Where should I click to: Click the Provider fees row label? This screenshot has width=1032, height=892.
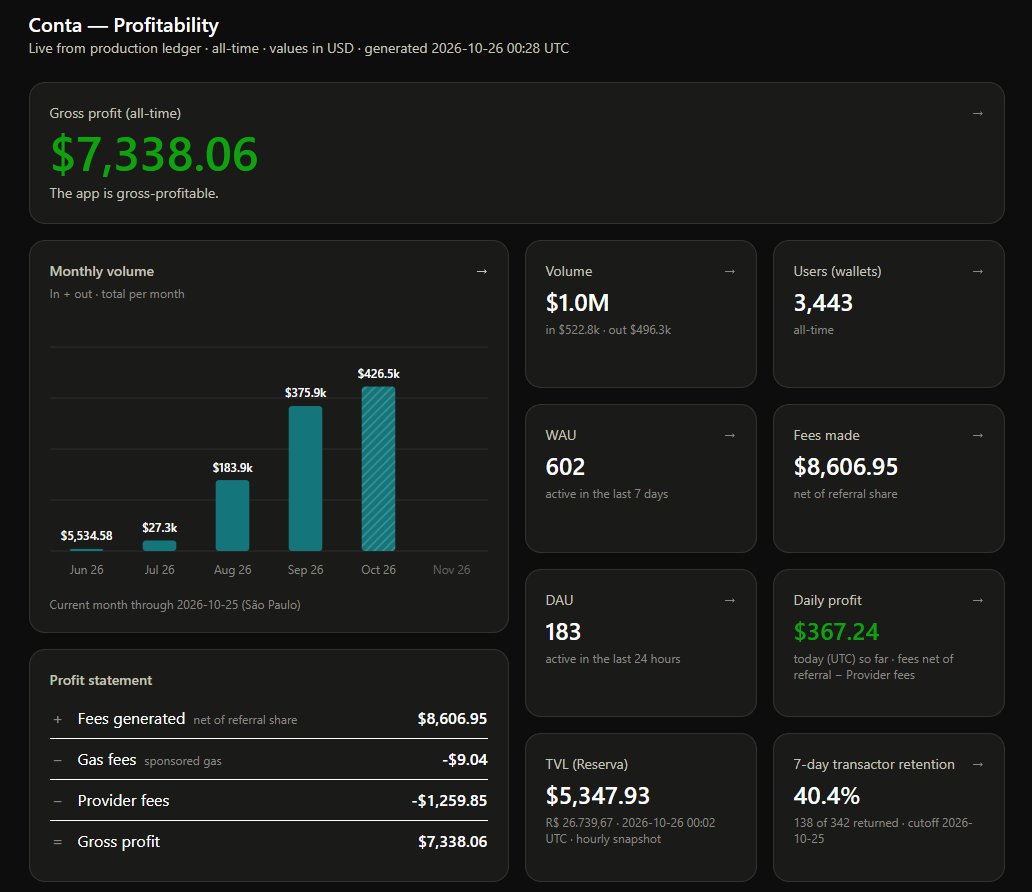pos(123,800)
